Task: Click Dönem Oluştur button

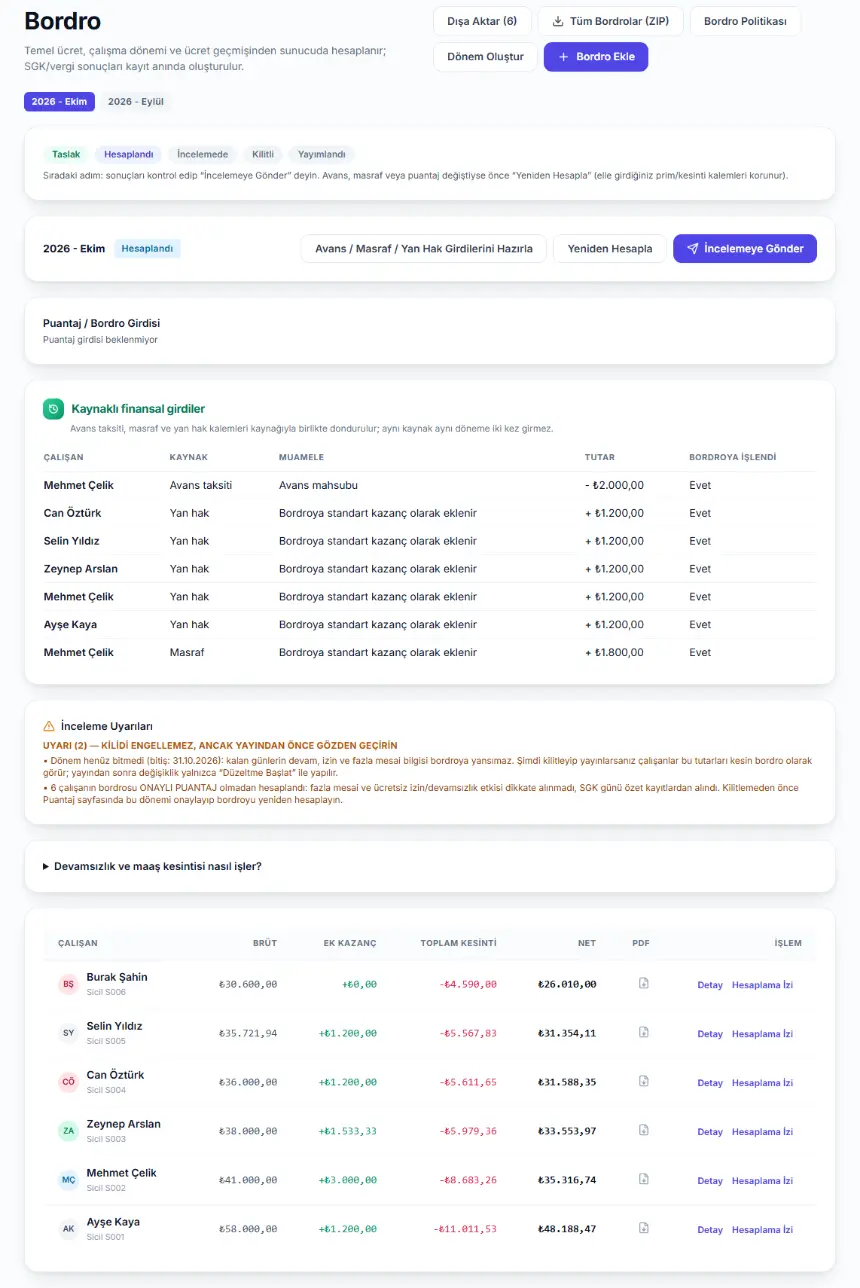Action: click(485, 57)
